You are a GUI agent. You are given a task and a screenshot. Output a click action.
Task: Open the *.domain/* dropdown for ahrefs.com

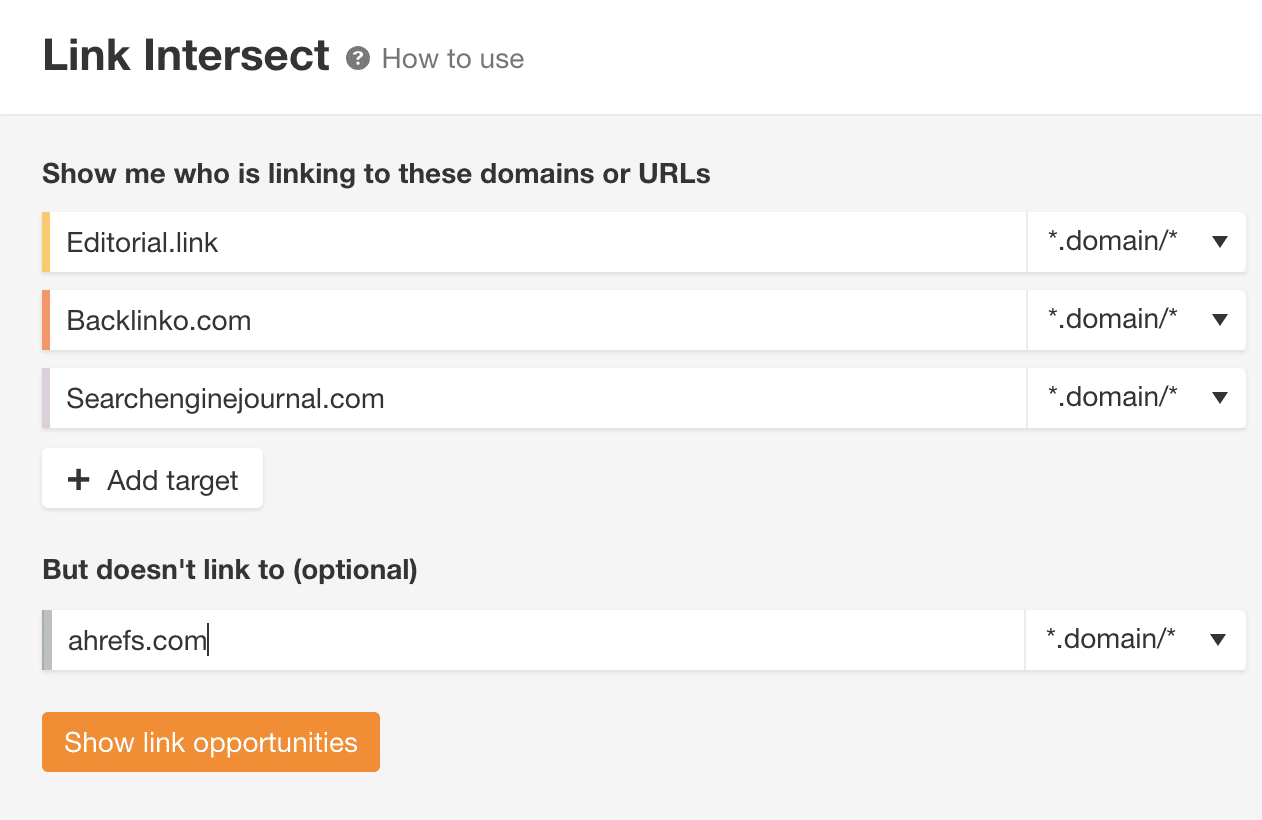click(1136, 639)
